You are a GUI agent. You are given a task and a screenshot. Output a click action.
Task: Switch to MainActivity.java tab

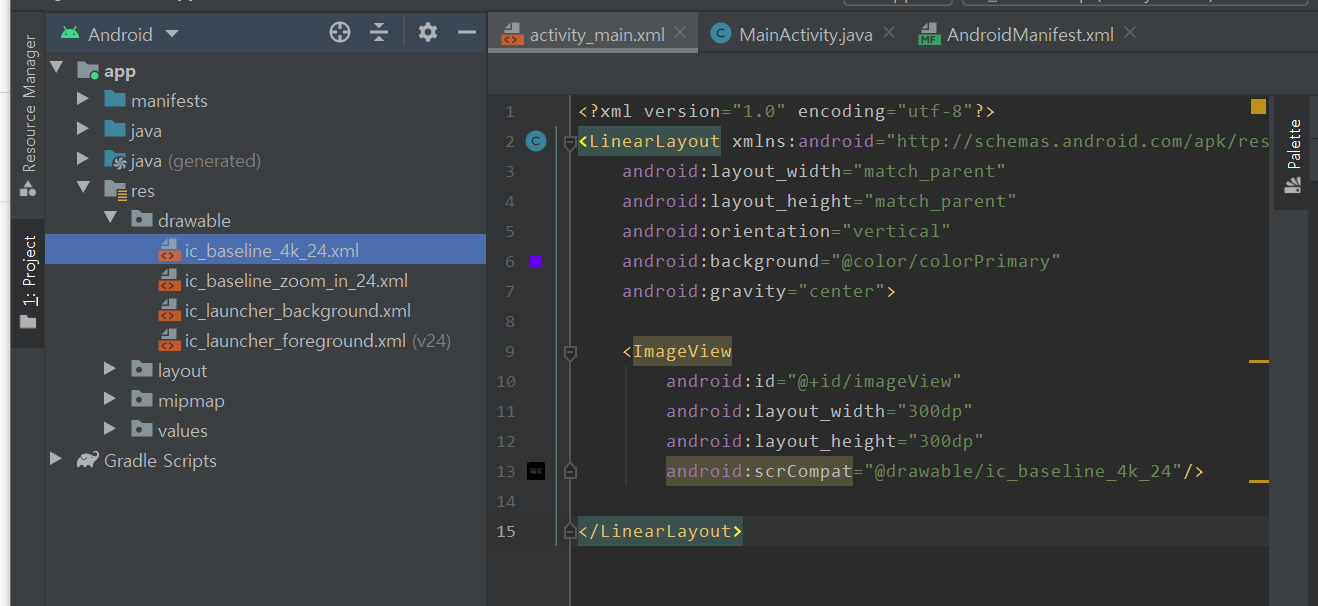click(805, 35)
